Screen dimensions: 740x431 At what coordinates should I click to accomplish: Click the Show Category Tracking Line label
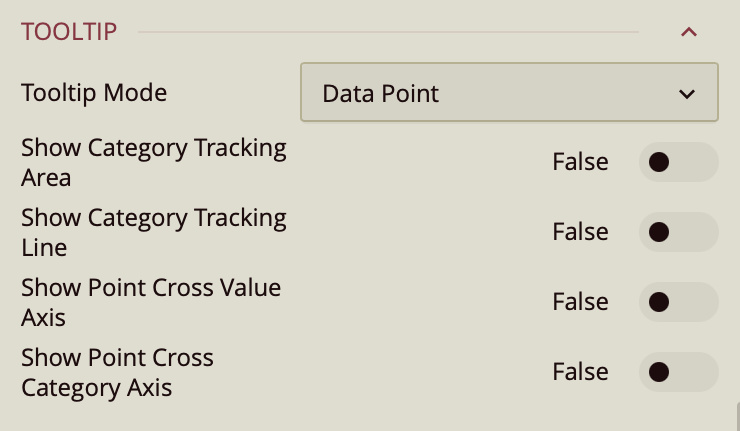pyautogui.click(x=153, y=232)
